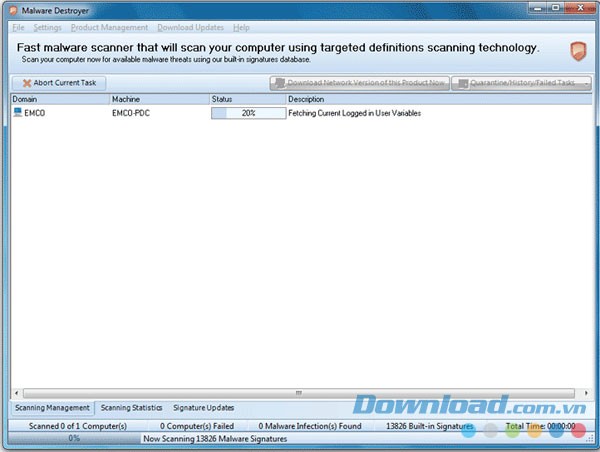This screenshot has height=452, width=600.
Task: Click Download Network Version of this Product Now
Action: (360, 83)
